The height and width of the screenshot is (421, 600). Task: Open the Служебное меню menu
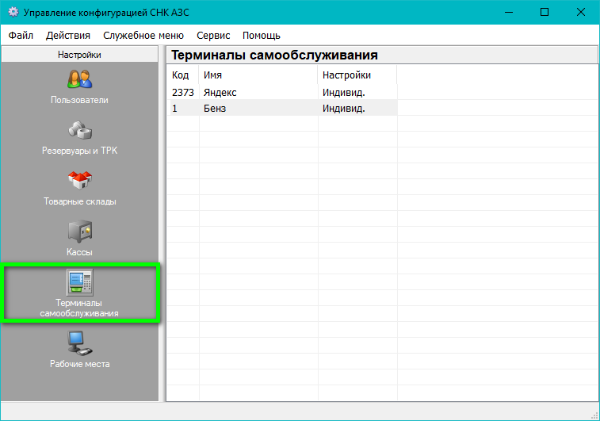point(143,35)
